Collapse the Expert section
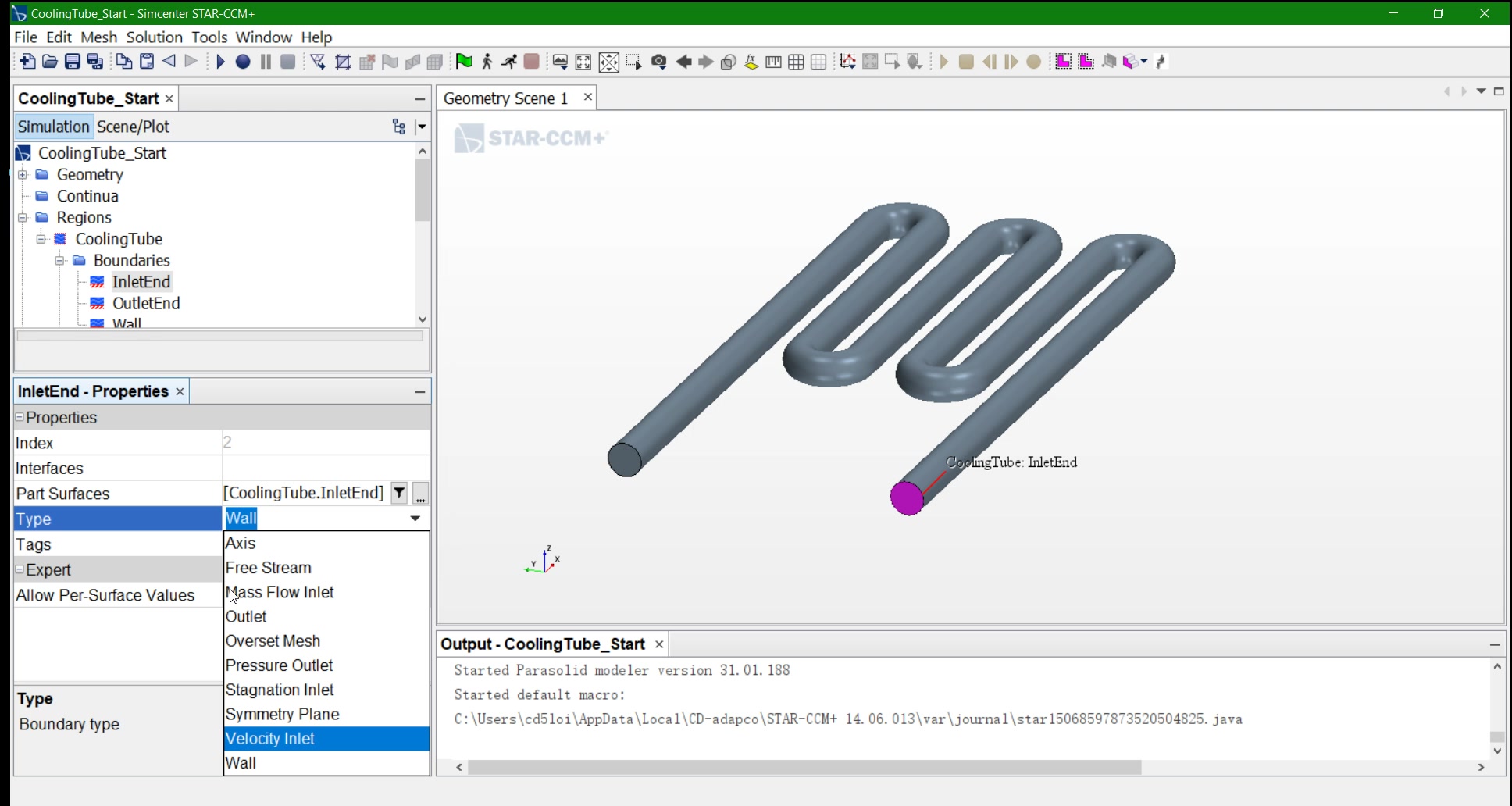Viewport: 1512px width, 806px height. [x=20, y=569]
